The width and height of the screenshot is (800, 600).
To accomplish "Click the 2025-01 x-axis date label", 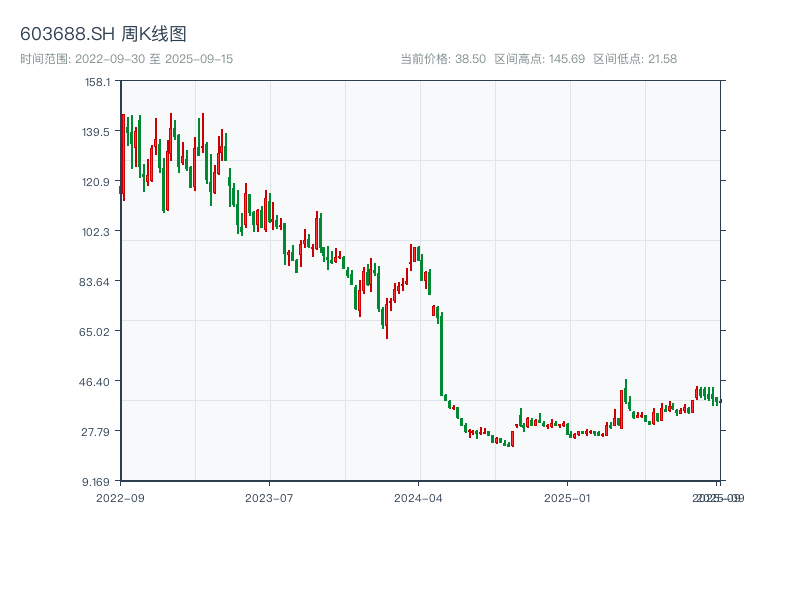I will [x=569, y=497].
